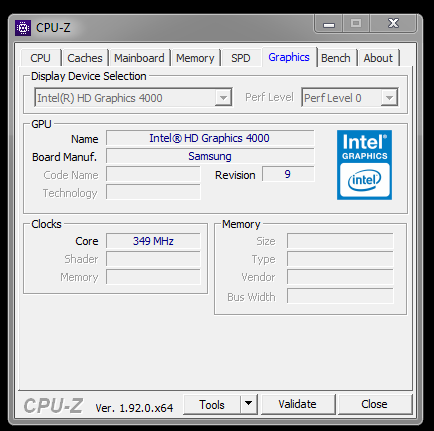Click the empty Memory Vendor field
The image size is (434, 431).
point(340,277)
